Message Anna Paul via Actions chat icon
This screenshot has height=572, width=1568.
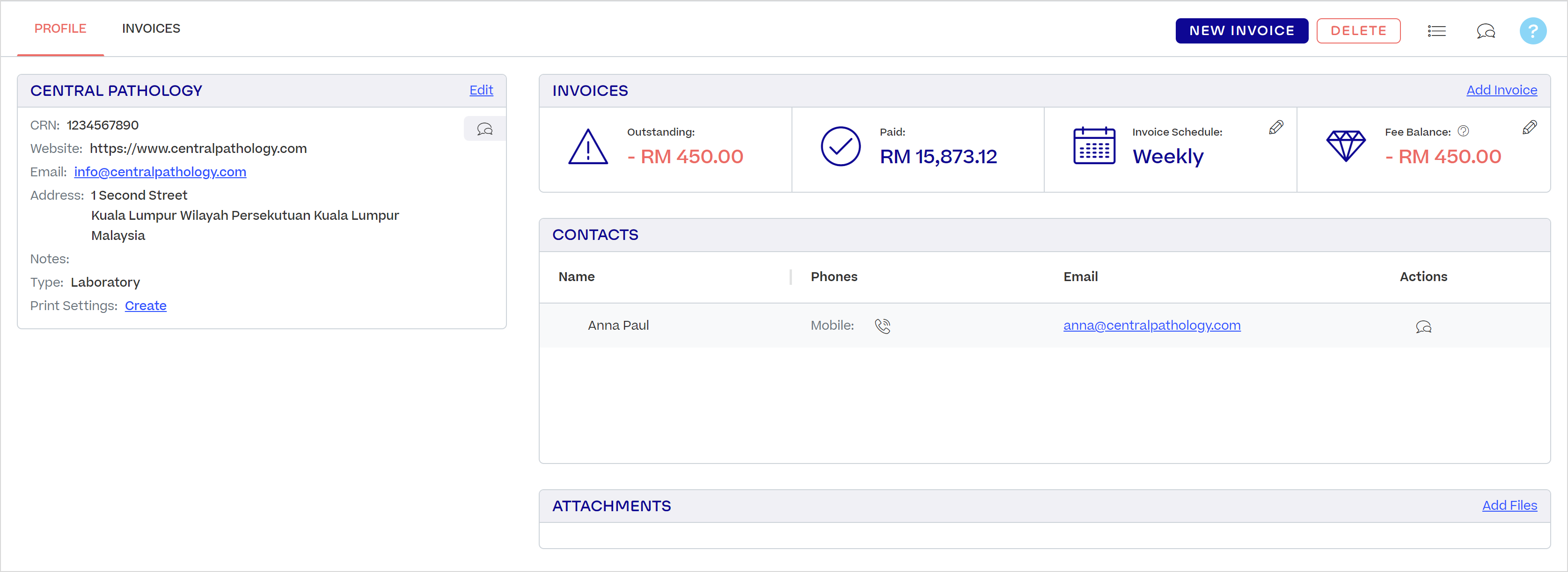click(x=1423, y=327)
